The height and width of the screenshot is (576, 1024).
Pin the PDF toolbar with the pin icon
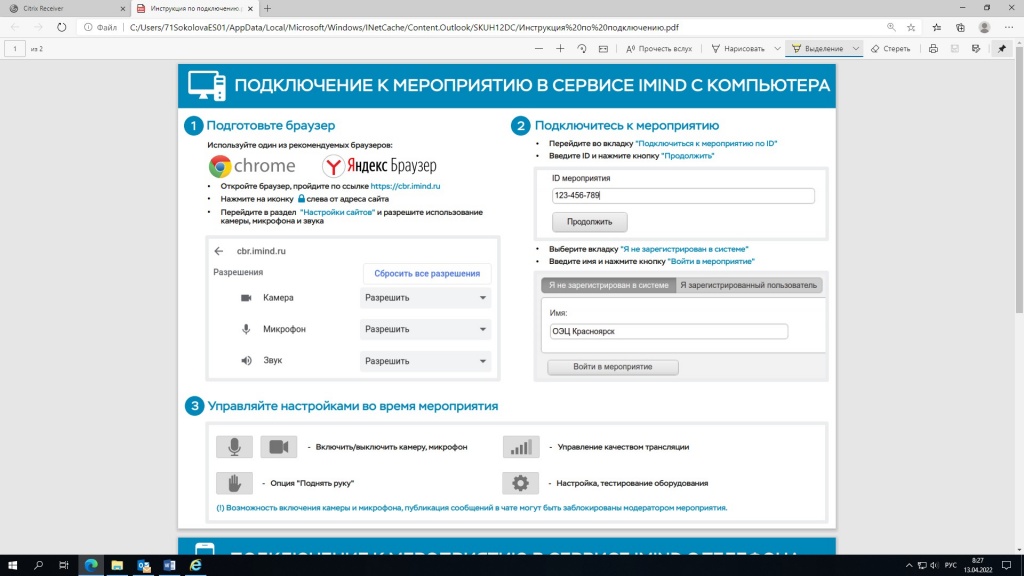tap(1002, 48)
